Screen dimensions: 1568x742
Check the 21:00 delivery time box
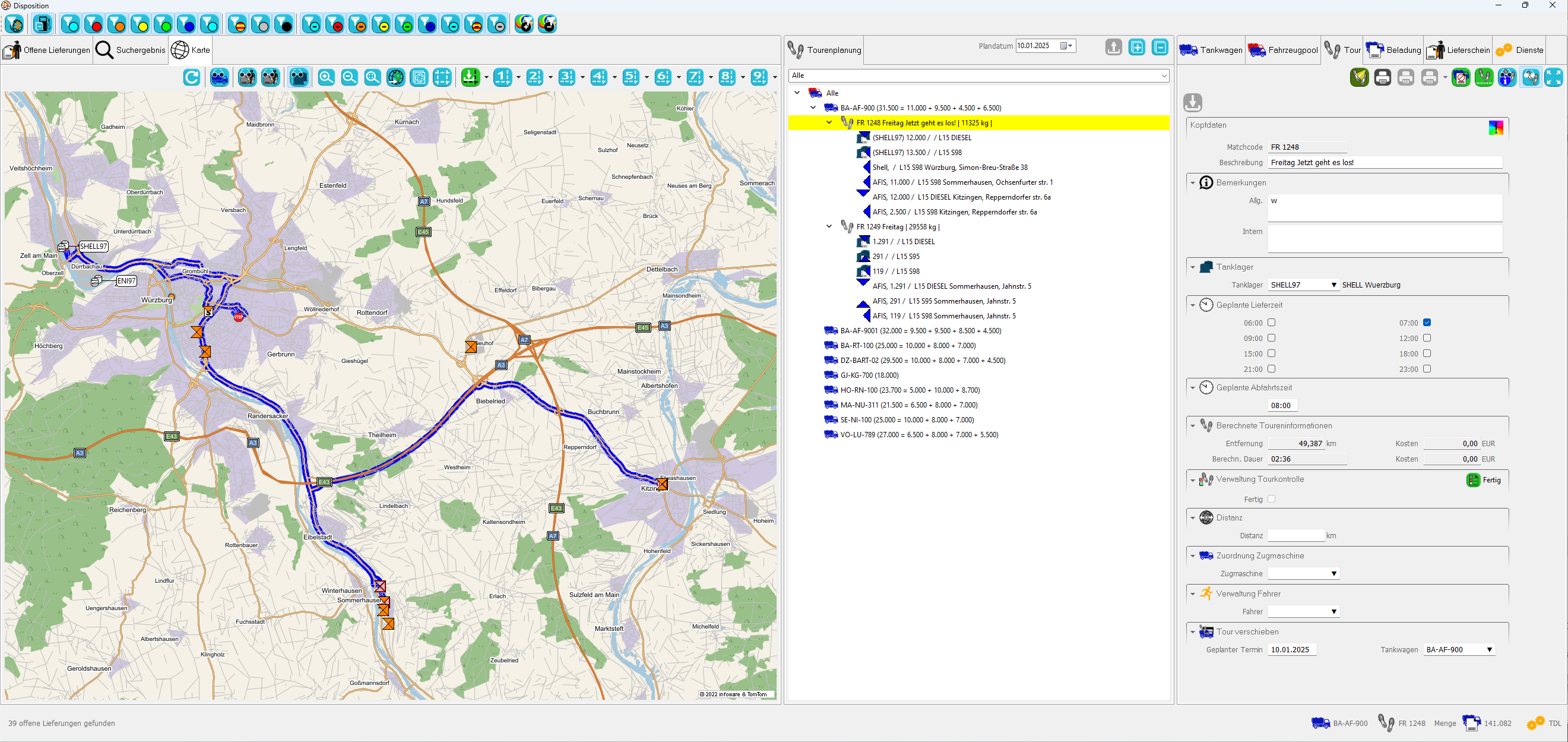point(1271,368)
